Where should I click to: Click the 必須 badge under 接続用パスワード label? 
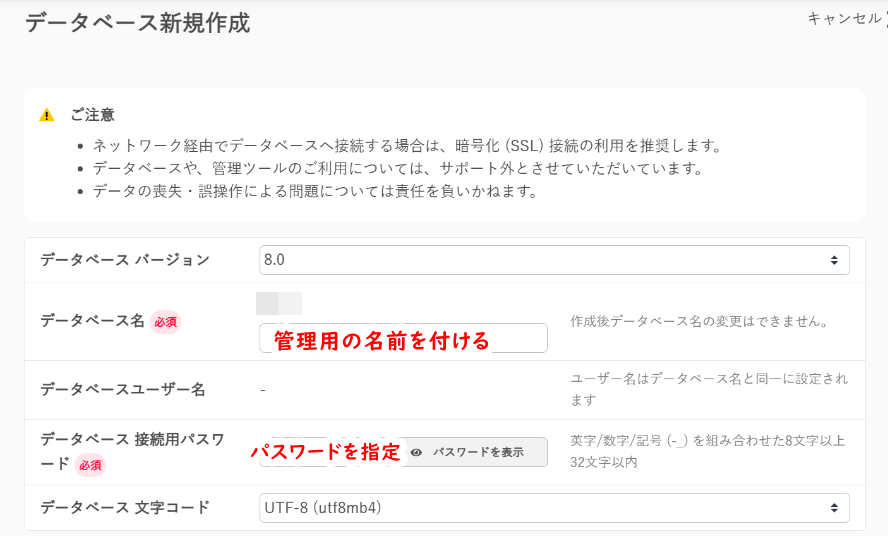click(90, 464)
